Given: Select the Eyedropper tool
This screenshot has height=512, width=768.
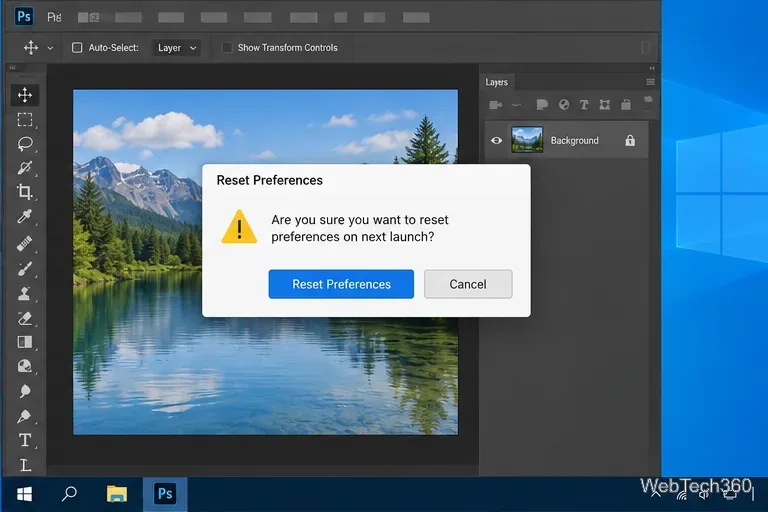Looking at the screenshot, I should pos(25,216).
